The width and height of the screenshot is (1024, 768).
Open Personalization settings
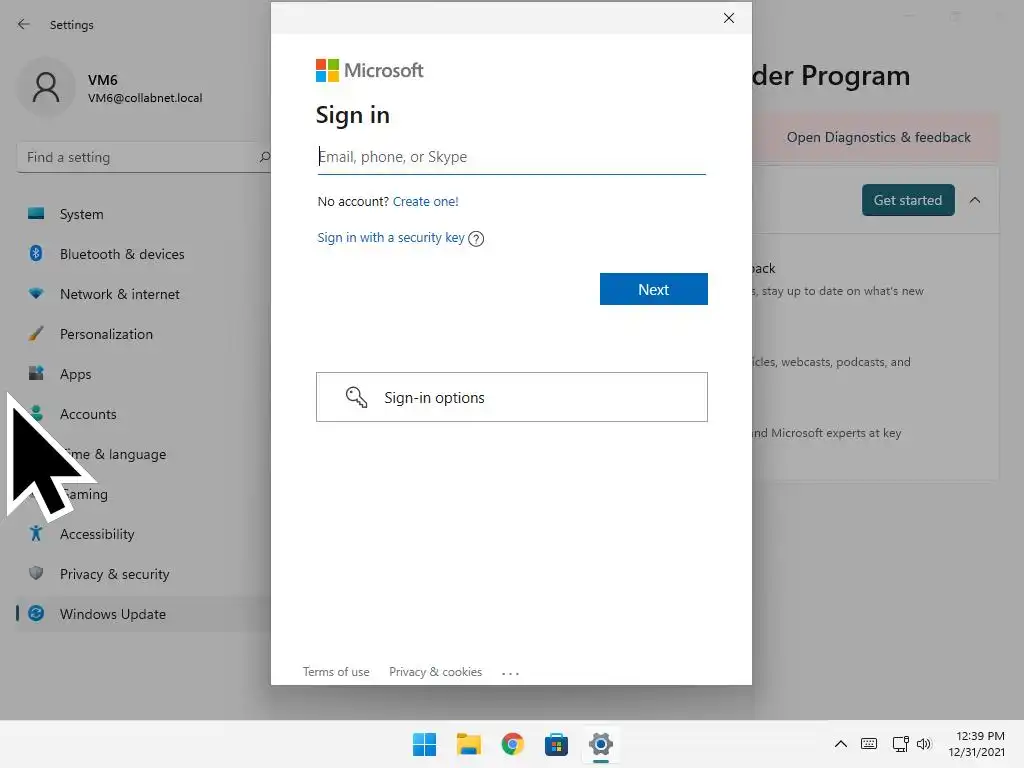[x=106, y=334]
